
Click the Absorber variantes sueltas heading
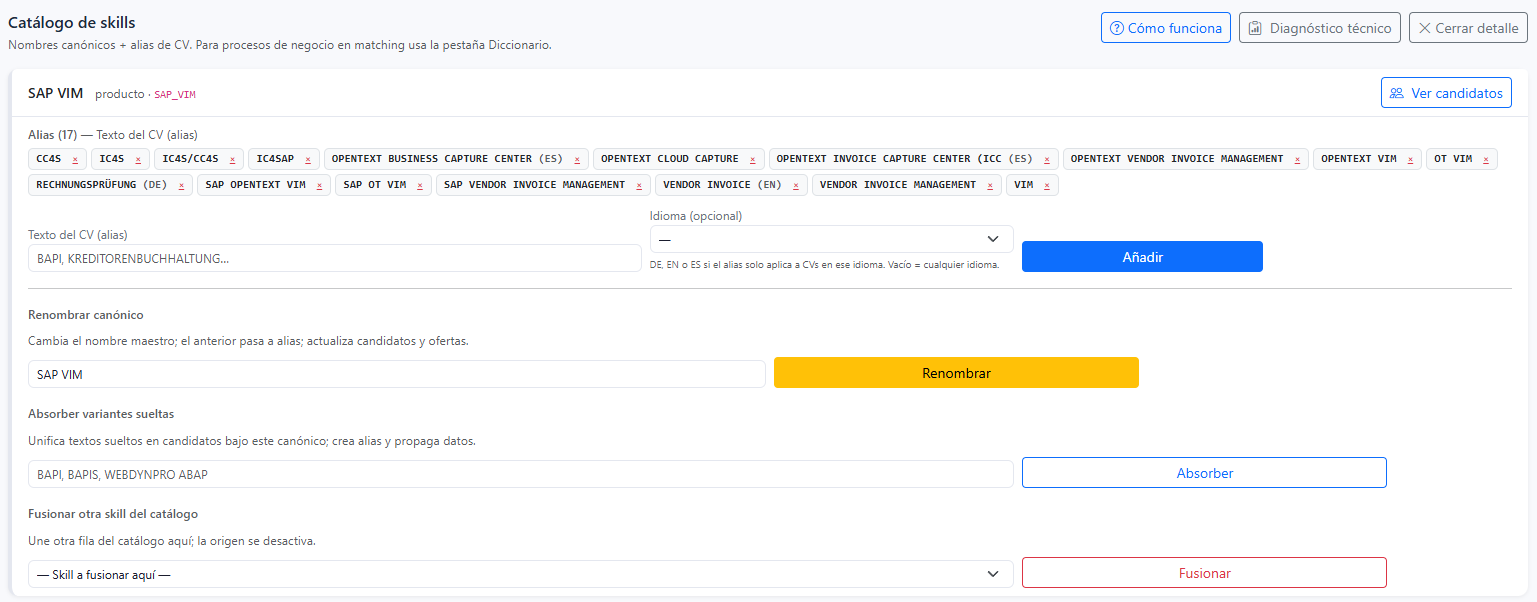pos(101,414)
